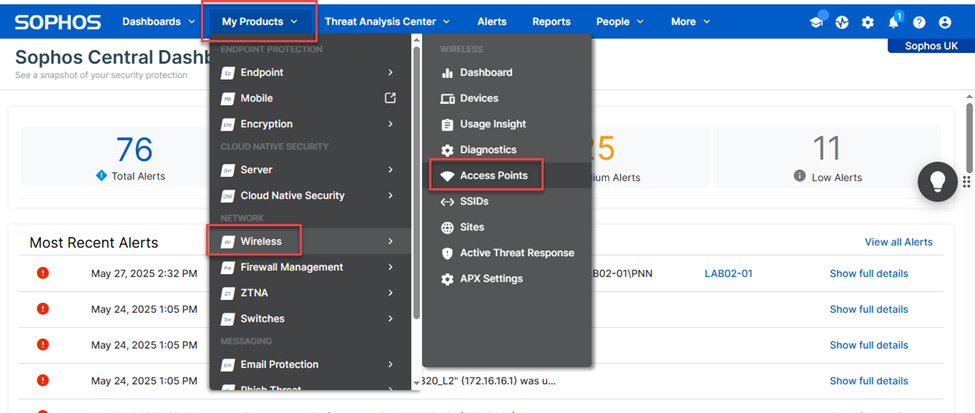Click the View all Alerts link

click(x=898, y=242)
